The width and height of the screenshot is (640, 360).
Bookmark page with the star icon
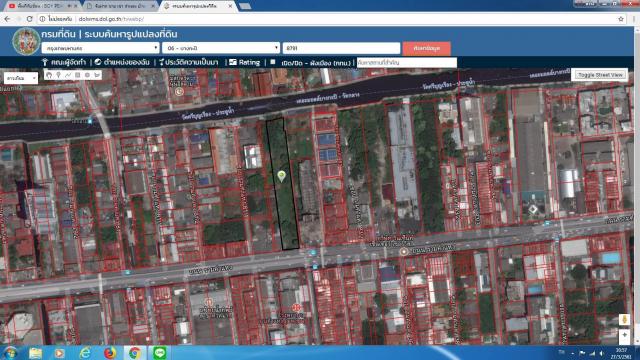point(621,19)
